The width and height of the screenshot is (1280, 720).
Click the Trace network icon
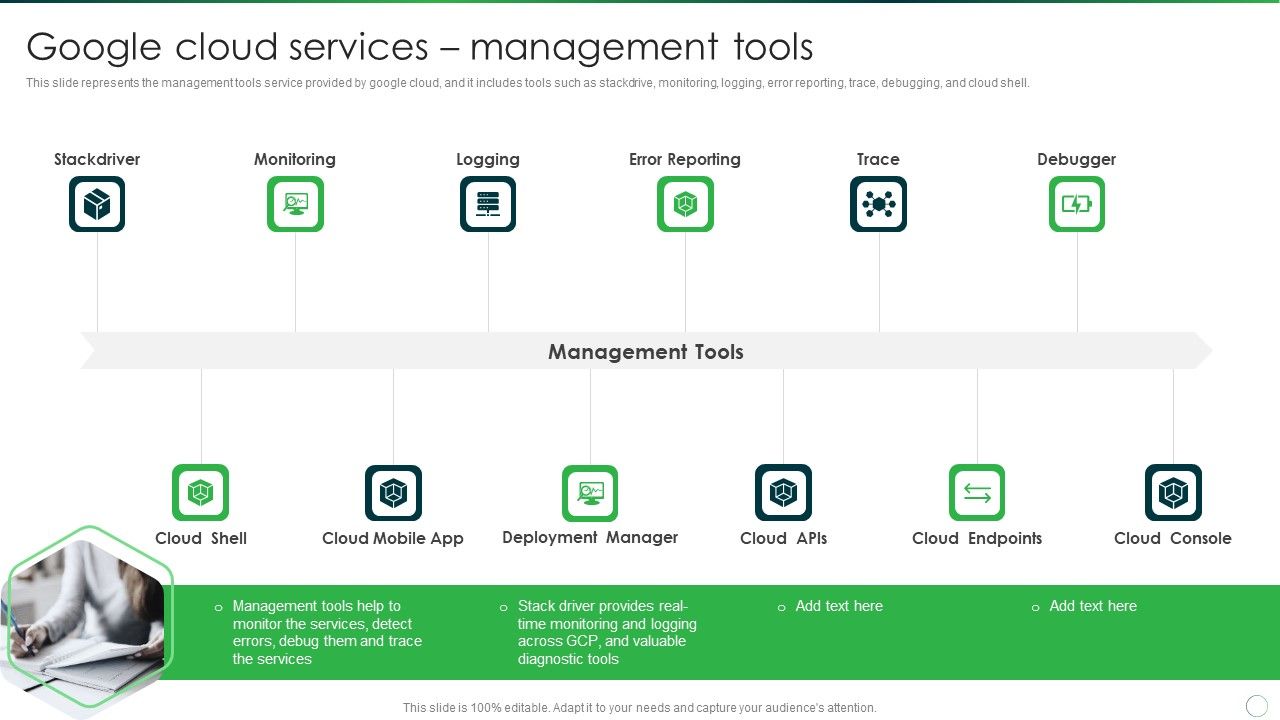878,204
